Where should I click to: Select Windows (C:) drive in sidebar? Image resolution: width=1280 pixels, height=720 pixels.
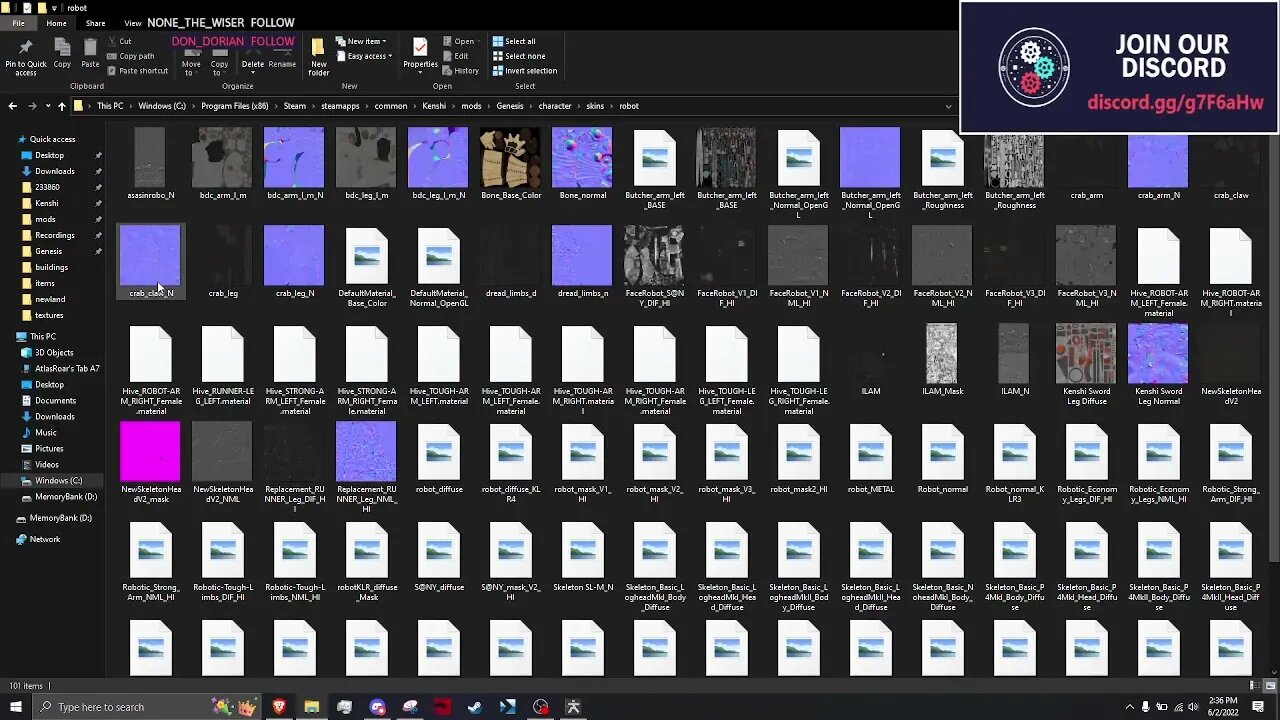coord(58,480)
